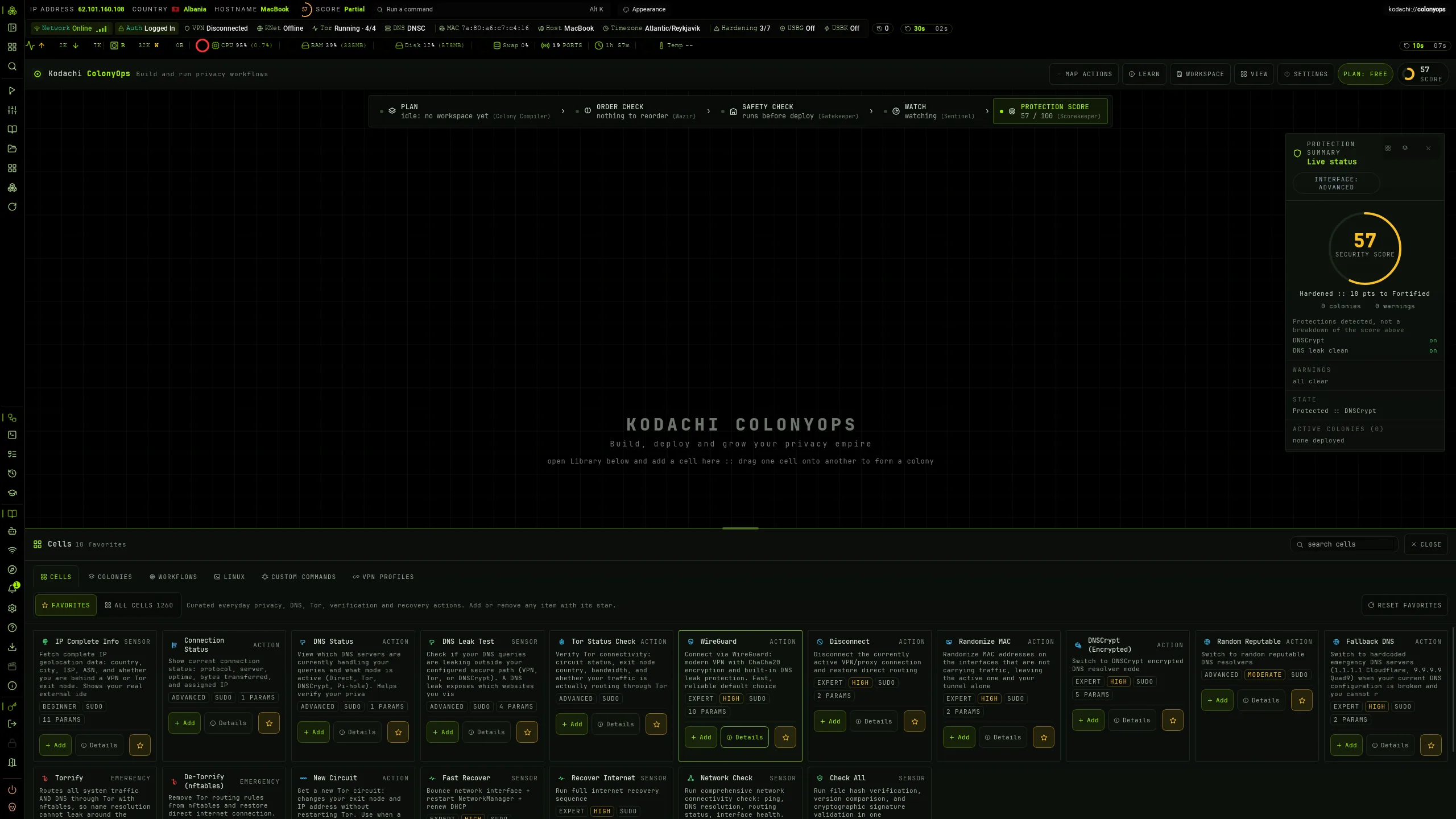Screen dimensions: 1456x819
Task: Click the skull icon at sidebar bottom
Action: pyautogui.click(x=12, y=807)
